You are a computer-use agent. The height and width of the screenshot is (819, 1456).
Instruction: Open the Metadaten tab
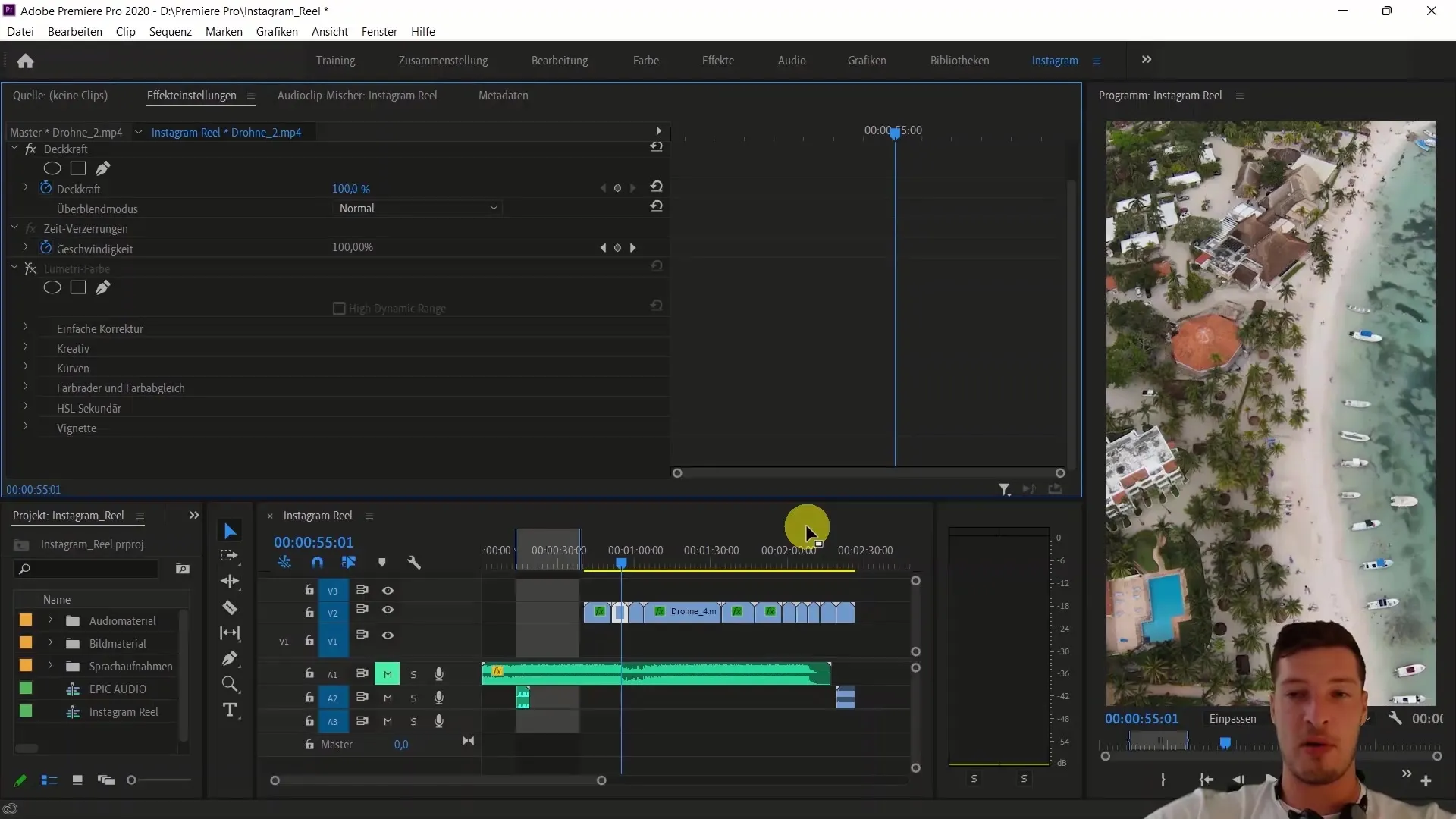pos(503,96)
